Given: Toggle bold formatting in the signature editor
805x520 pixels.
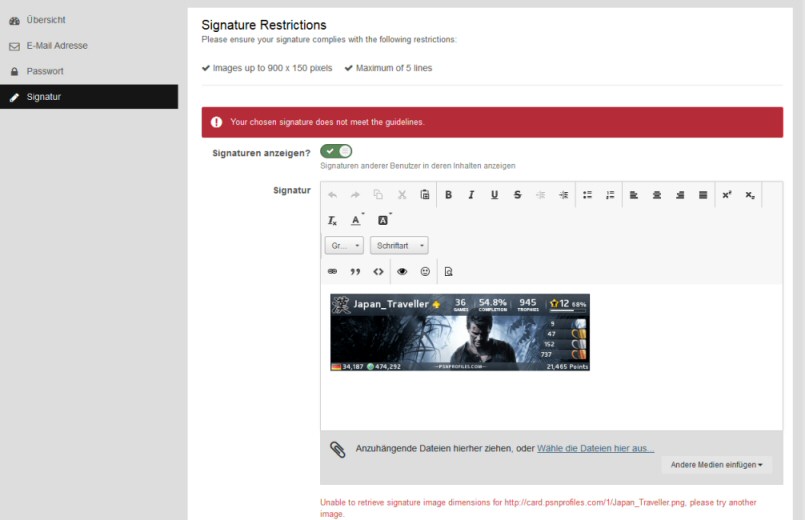Looking at the screenshot, I should (x=448, y=195).
